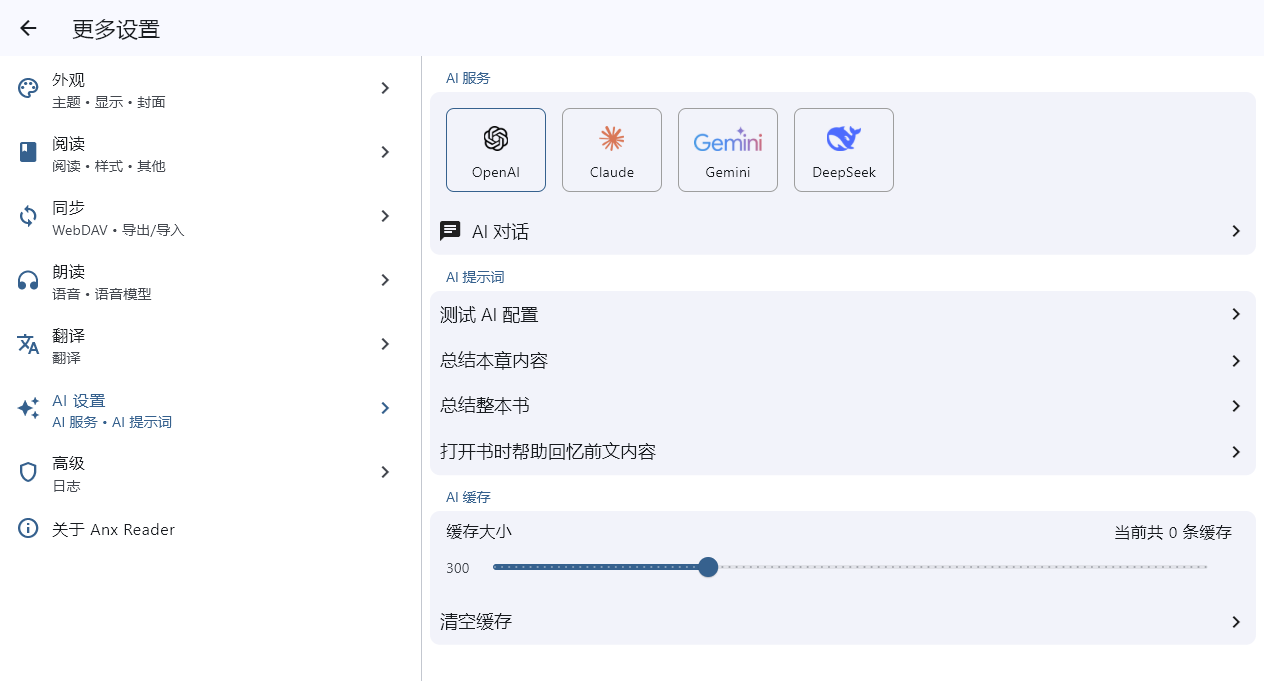1264x681 pixels.
Task: Choose the Gemini service label
Action: [x=728, y=172]
